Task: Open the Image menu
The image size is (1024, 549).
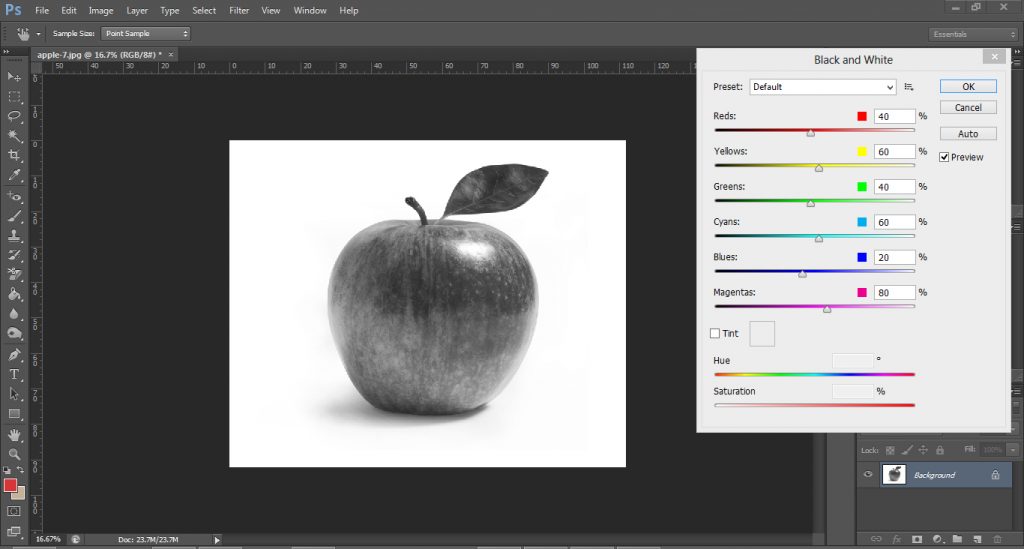Action: [x=101, y=10]
